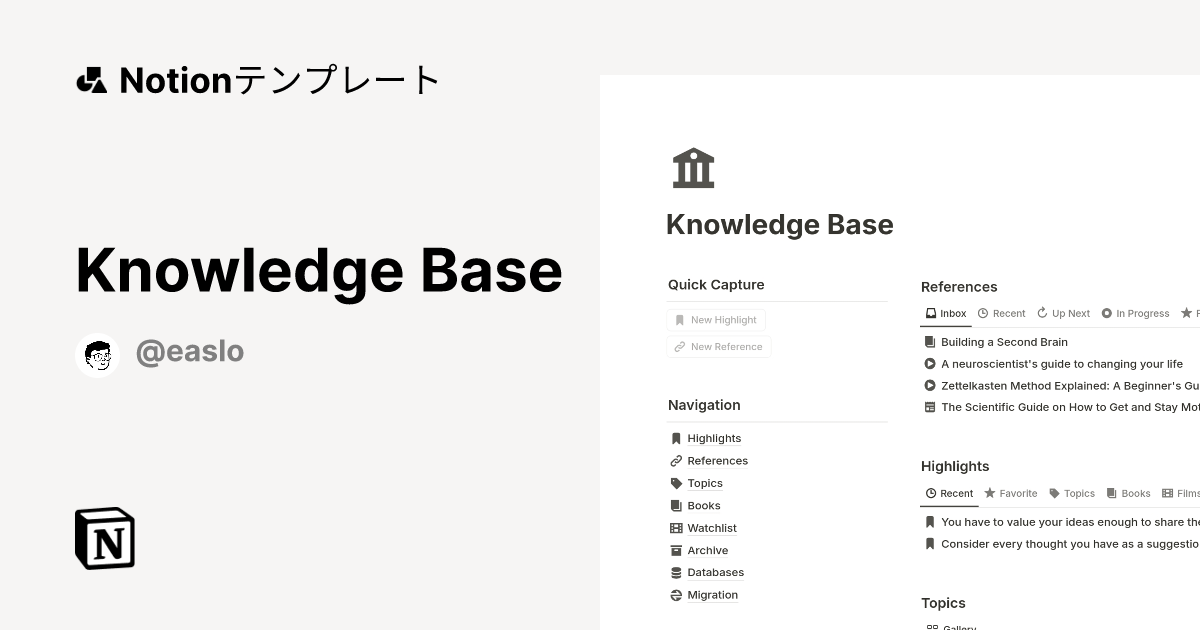1200x630 pixels.
Task: Click the bookmark icon before 'Consider every thought' highlight
Action: [x=929, y=543]
